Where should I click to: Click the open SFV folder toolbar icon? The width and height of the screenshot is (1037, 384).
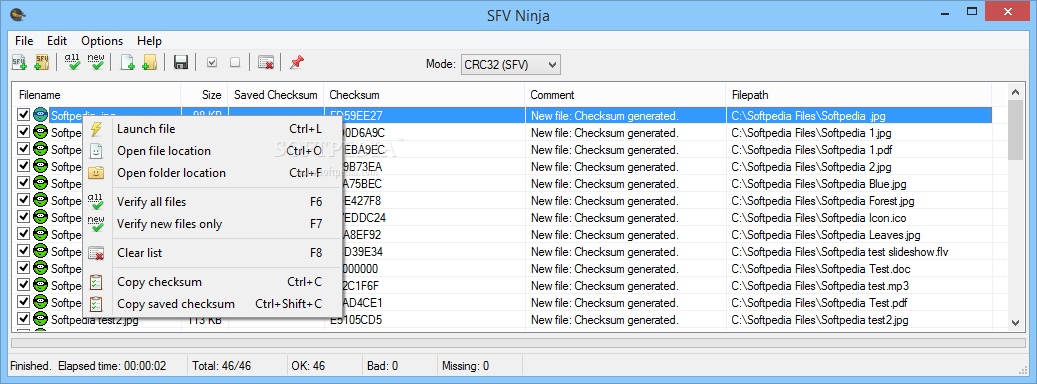coord(42,63)
